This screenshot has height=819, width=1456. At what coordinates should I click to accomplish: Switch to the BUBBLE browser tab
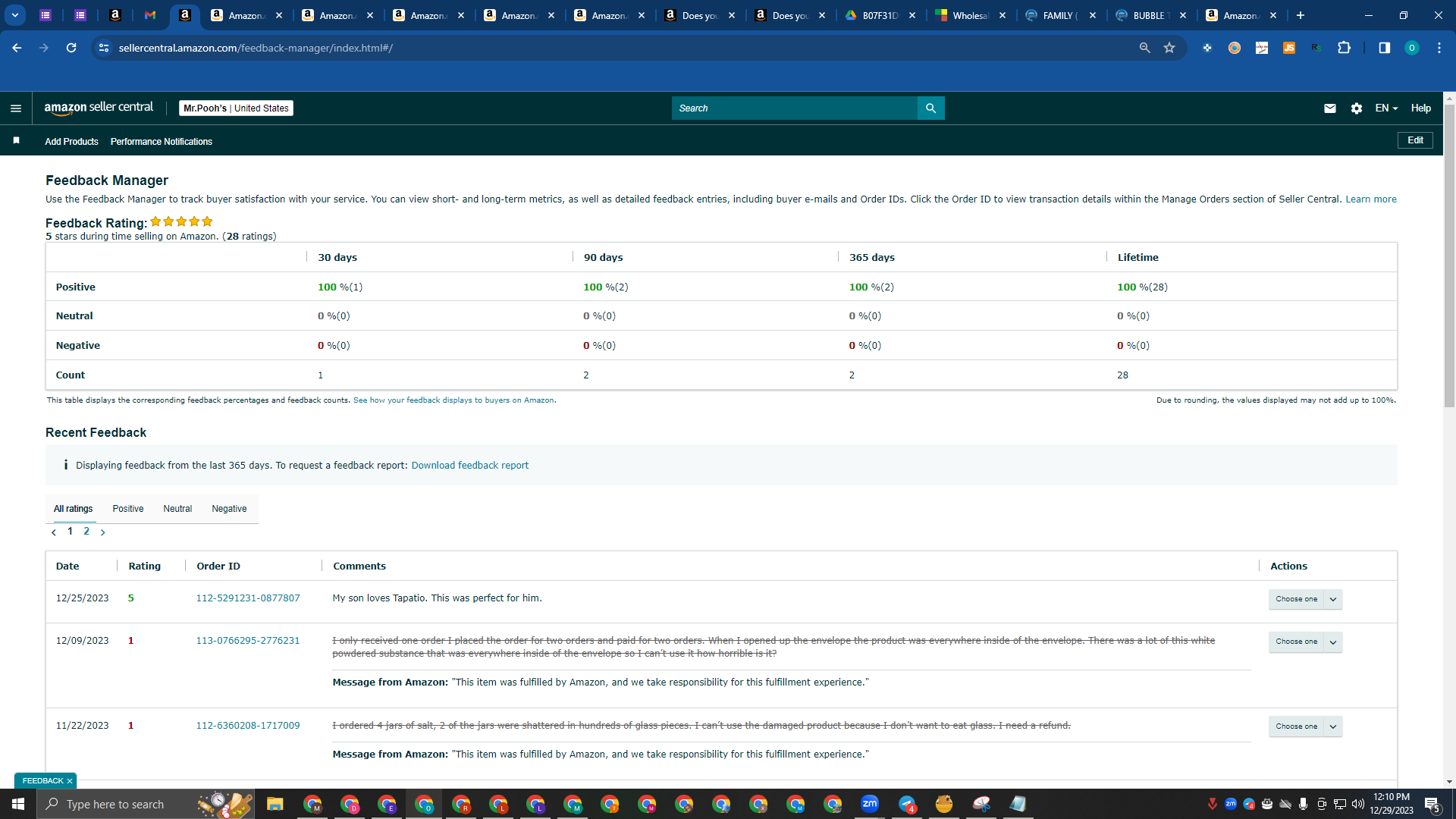click(x=1150, y=15)
